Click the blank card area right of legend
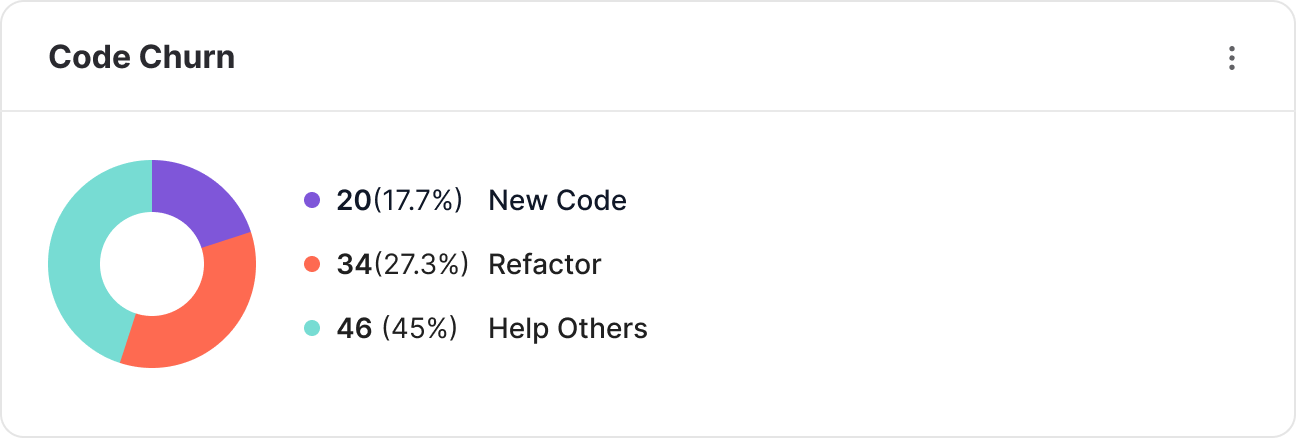1296x438 pixels. pos(950,265)
